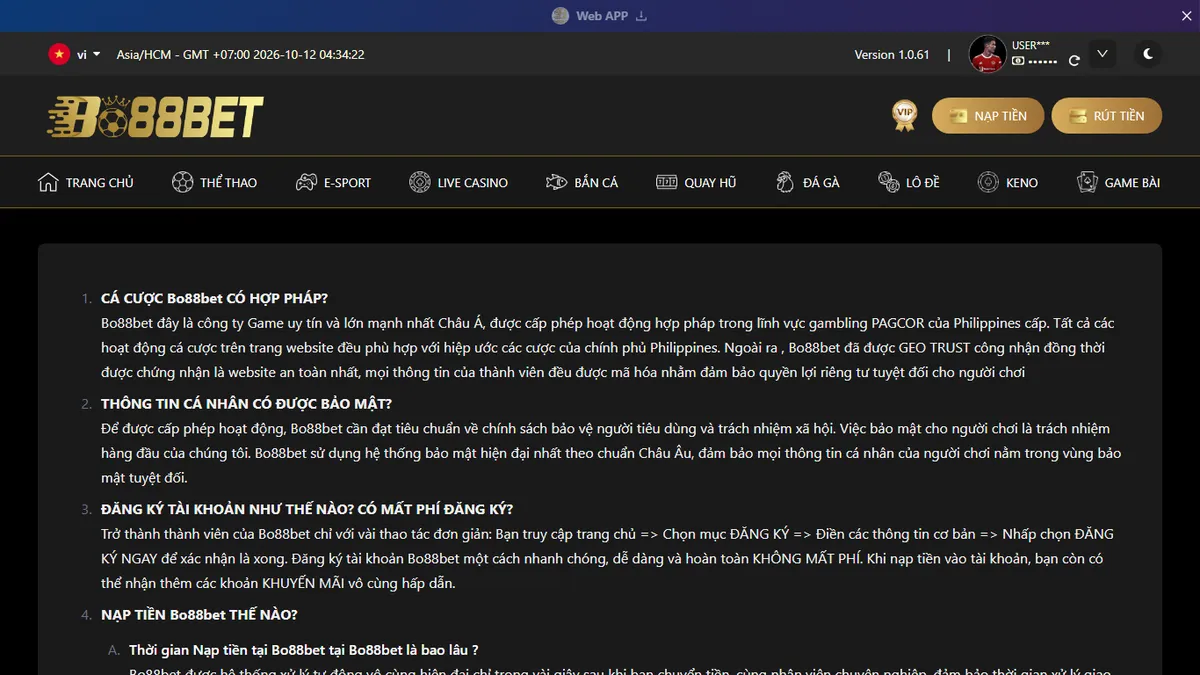This screenshot has width=1200, height=675.
Task: Click the refresh balance icon
Action: 1074,61
